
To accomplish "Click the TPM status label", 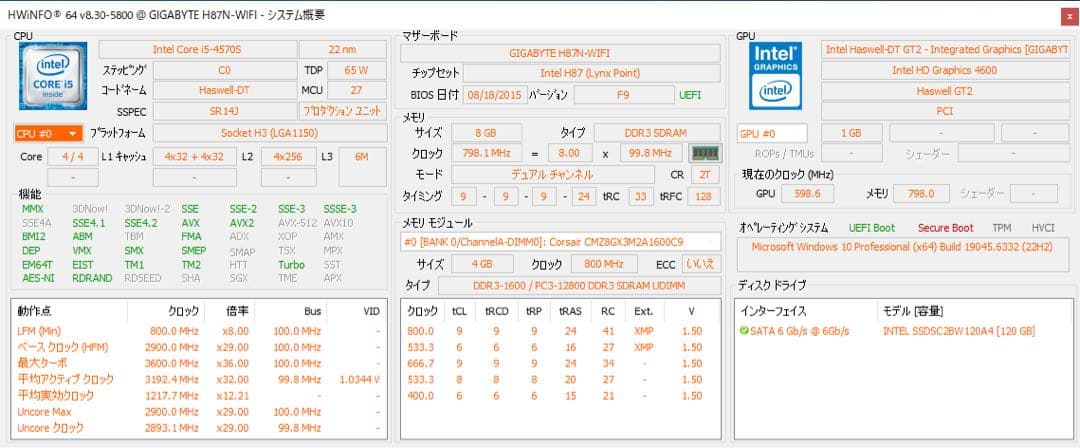I will point(1001,228).
